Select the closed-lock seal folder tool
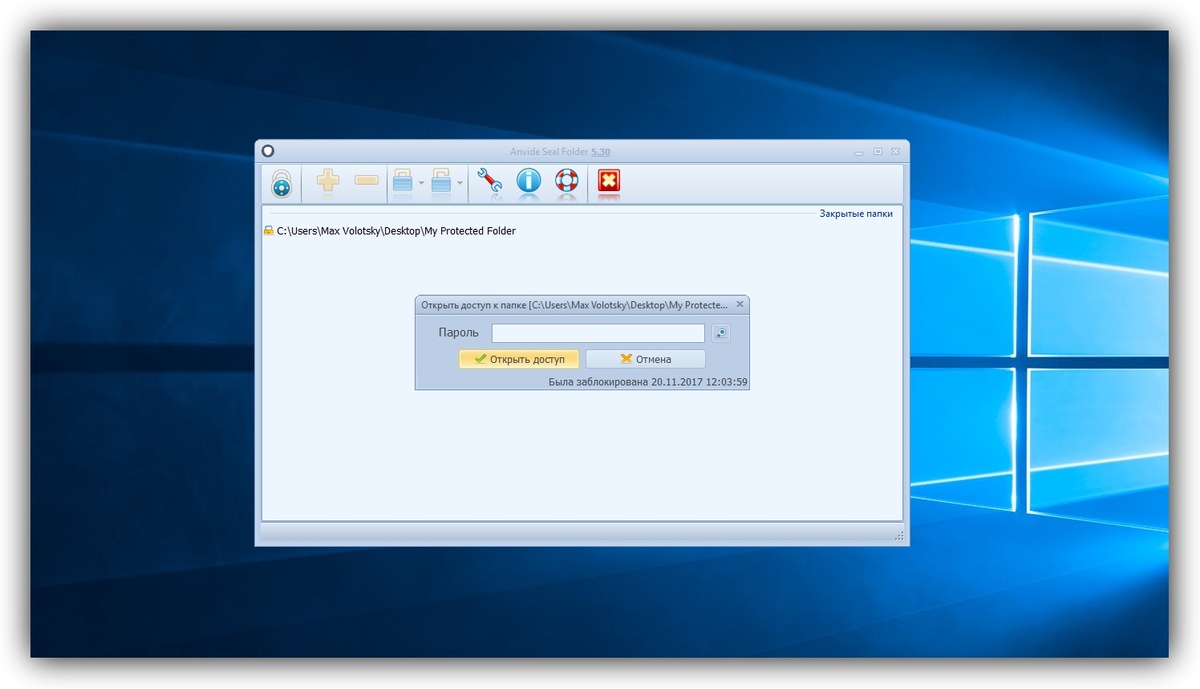This screenshot has width=1200, height=689. tap(402, 183)
